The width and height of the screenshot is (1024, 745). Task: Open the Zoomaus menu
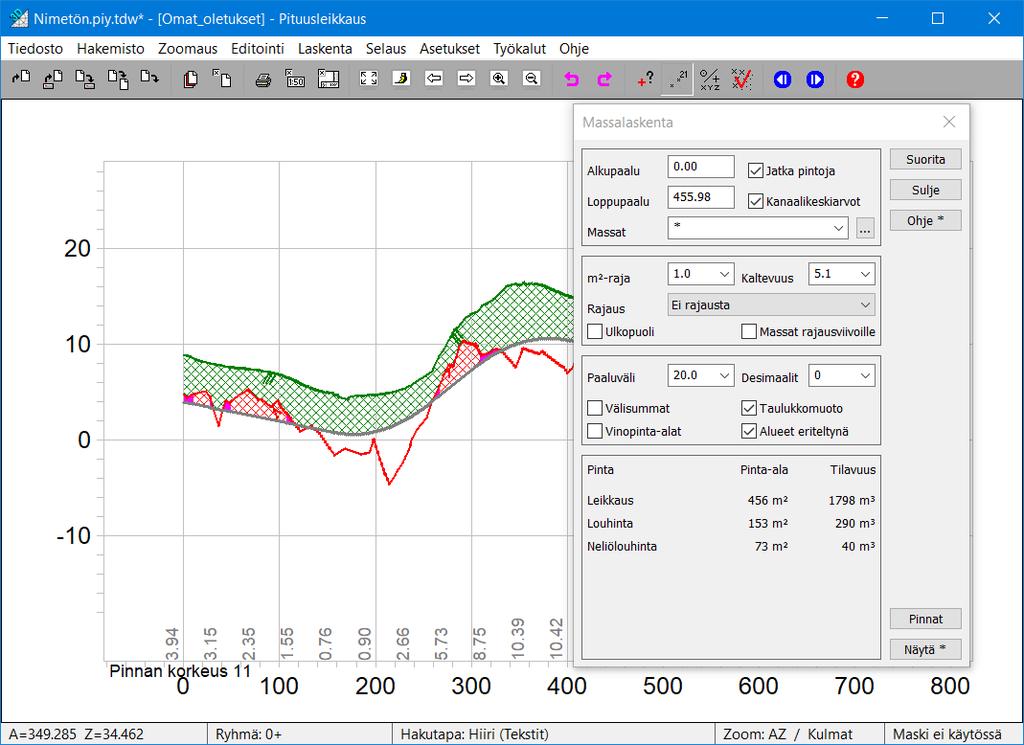pyautogui.click(x=187, y=48)
